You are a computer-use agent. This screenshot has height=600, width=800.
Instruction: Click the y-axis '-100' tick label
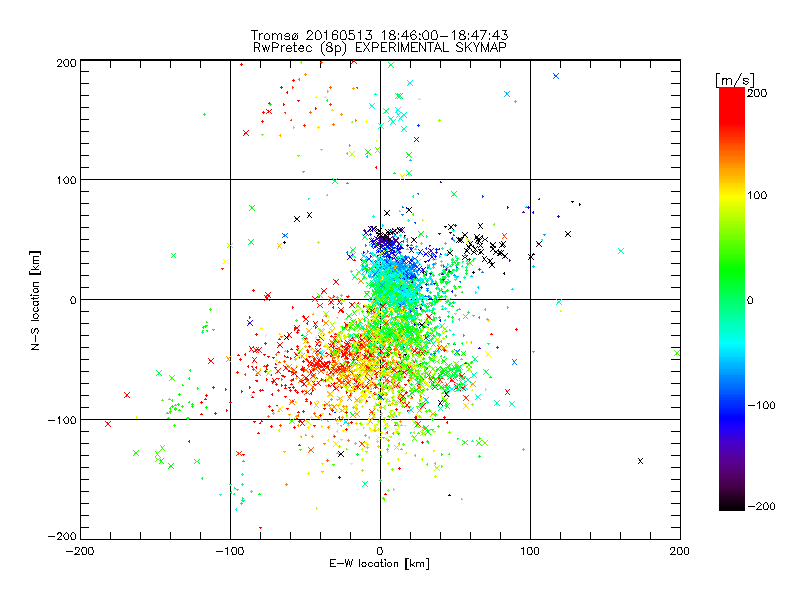pyautogui.click(x=62, y=420)
